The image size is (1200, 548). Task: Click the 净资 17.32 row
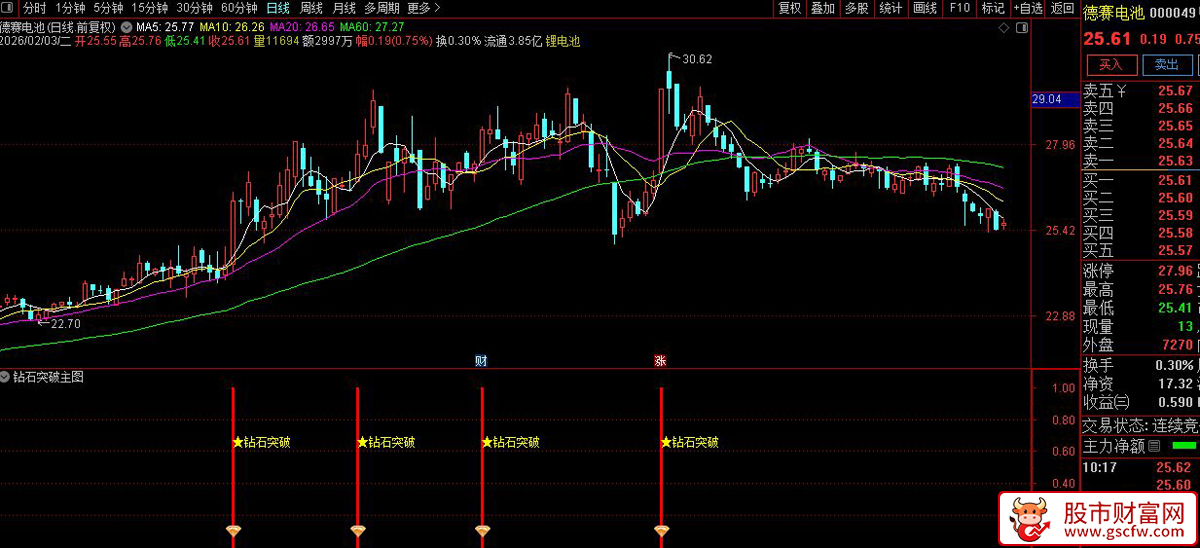point(1140,383)
